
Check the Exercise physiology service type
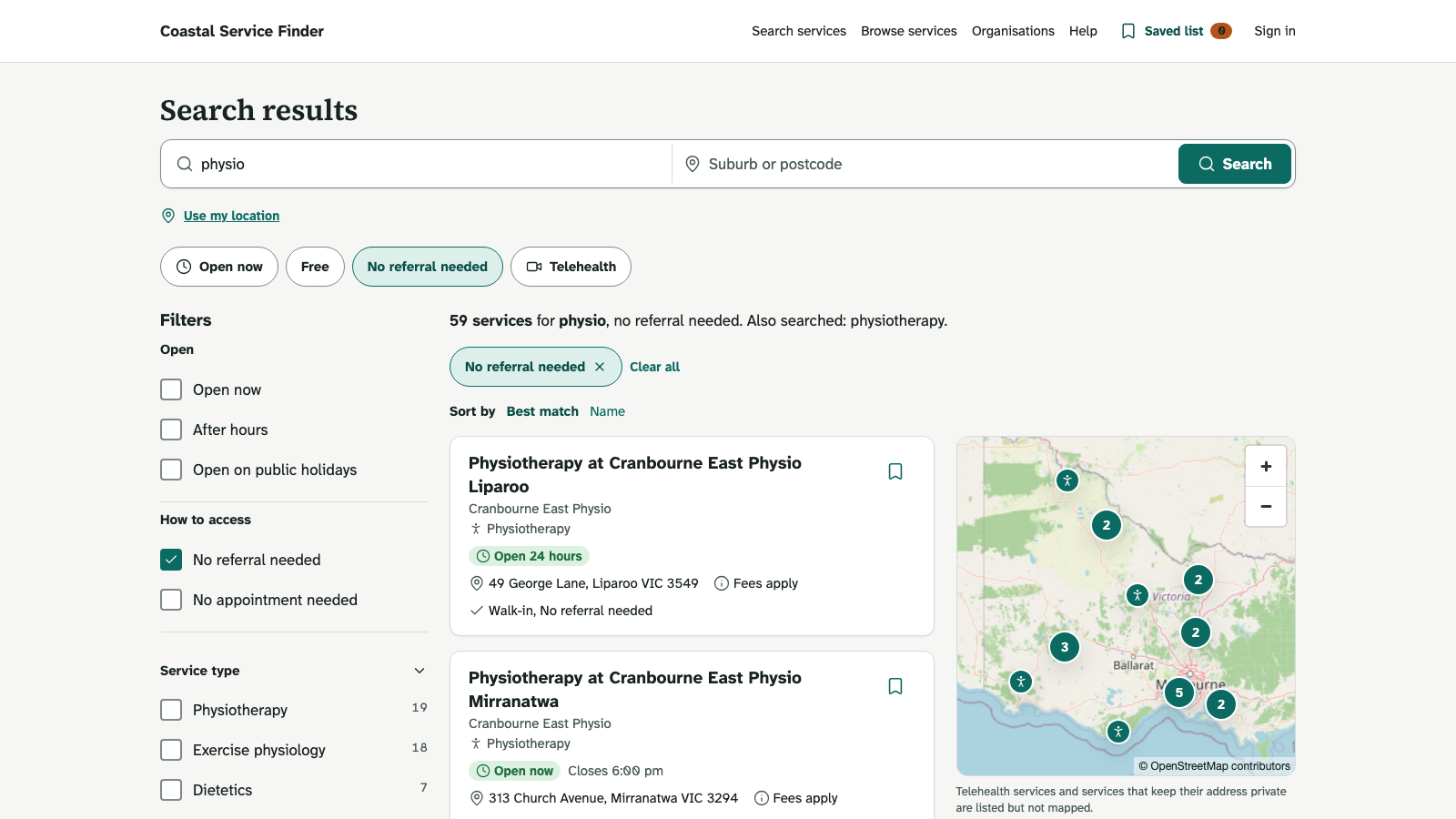point(171,750)
